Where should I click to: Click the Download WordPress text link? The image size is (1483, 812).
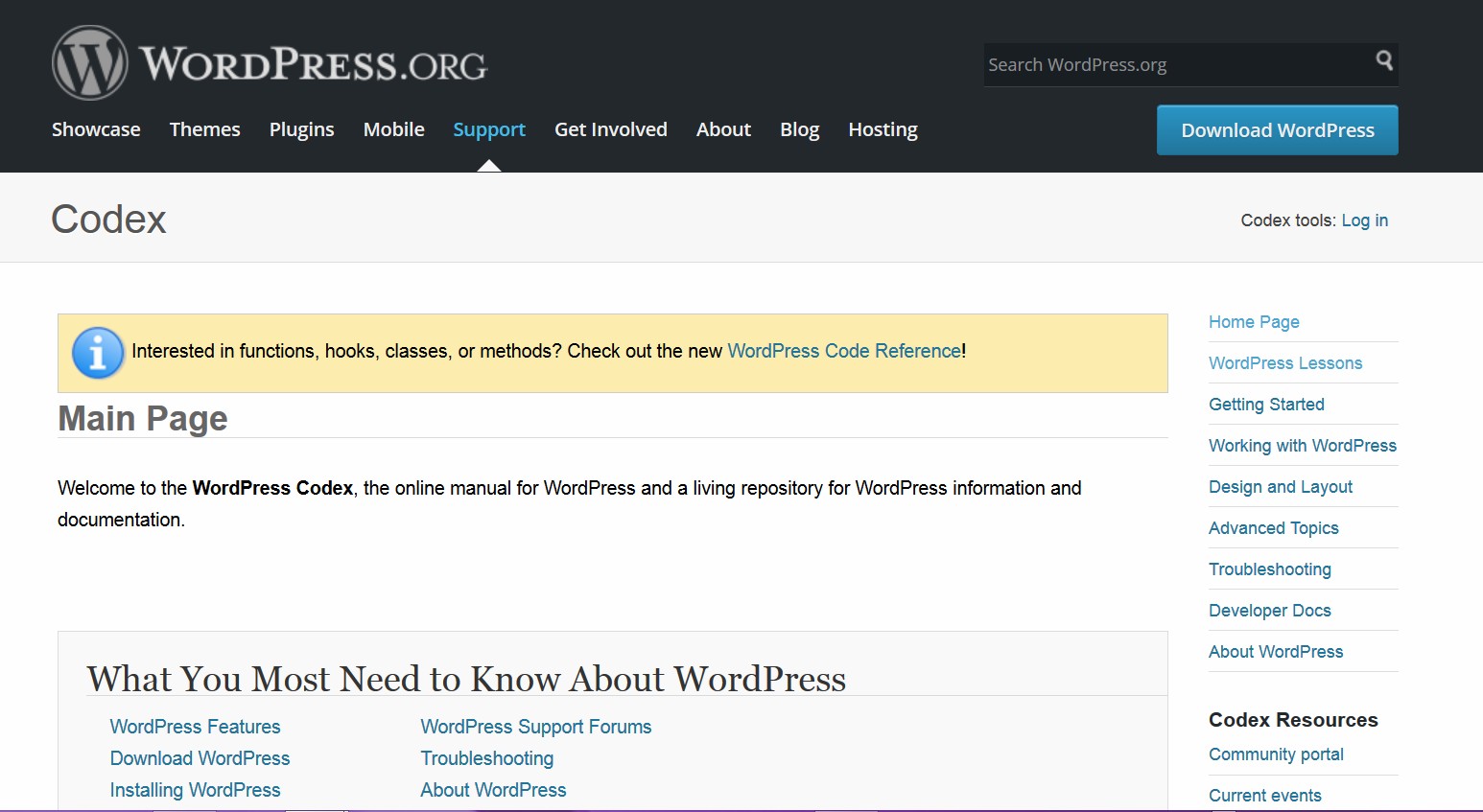click(x=200, y=758)
